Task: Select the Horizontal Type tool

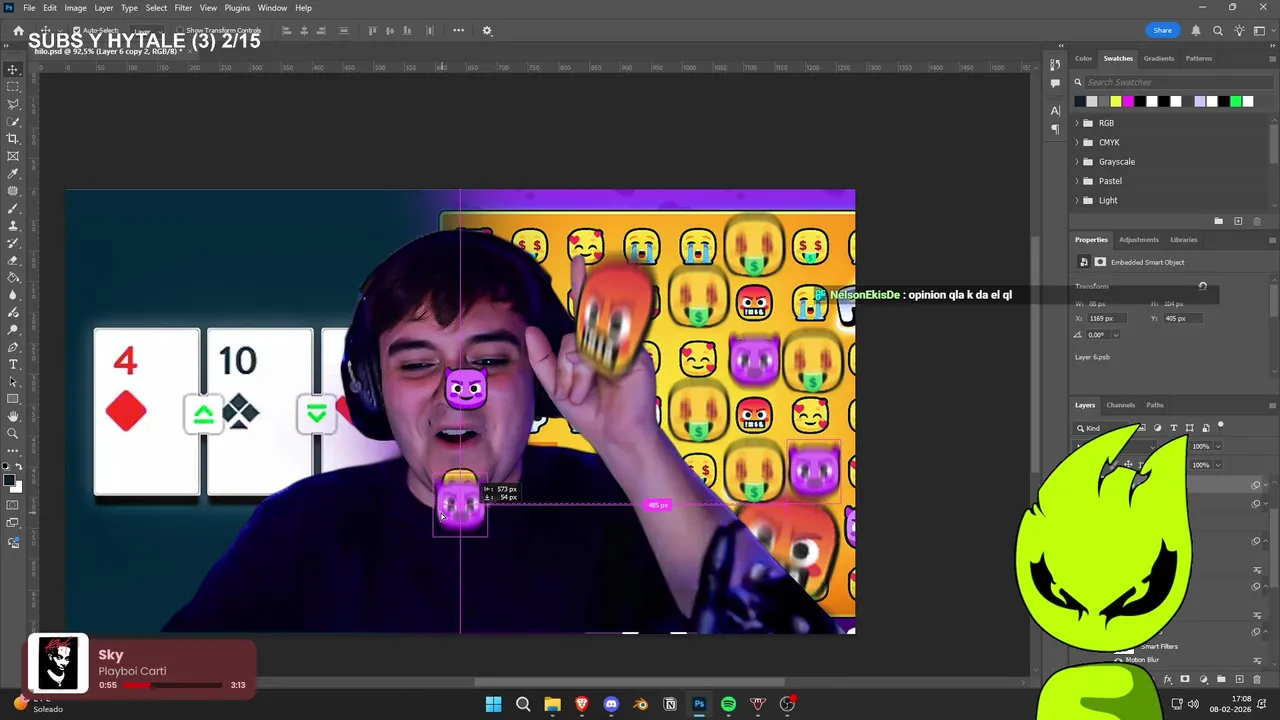Action: click(x=13, y=364)
